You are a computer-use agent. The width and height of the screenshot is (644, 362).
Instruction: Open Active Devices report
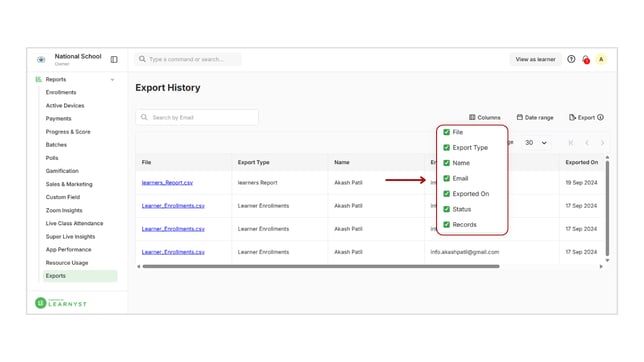(x=65, y=106)
